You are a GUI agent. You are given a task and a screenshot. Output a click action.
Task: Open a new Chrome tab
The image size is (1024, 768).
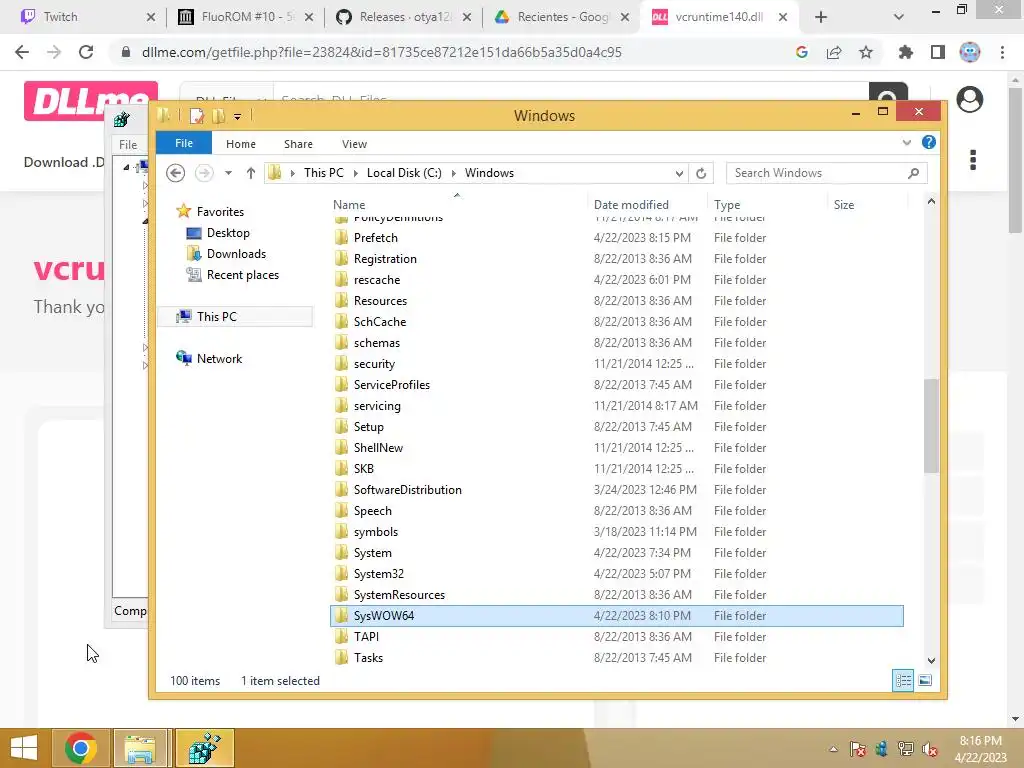821,17
